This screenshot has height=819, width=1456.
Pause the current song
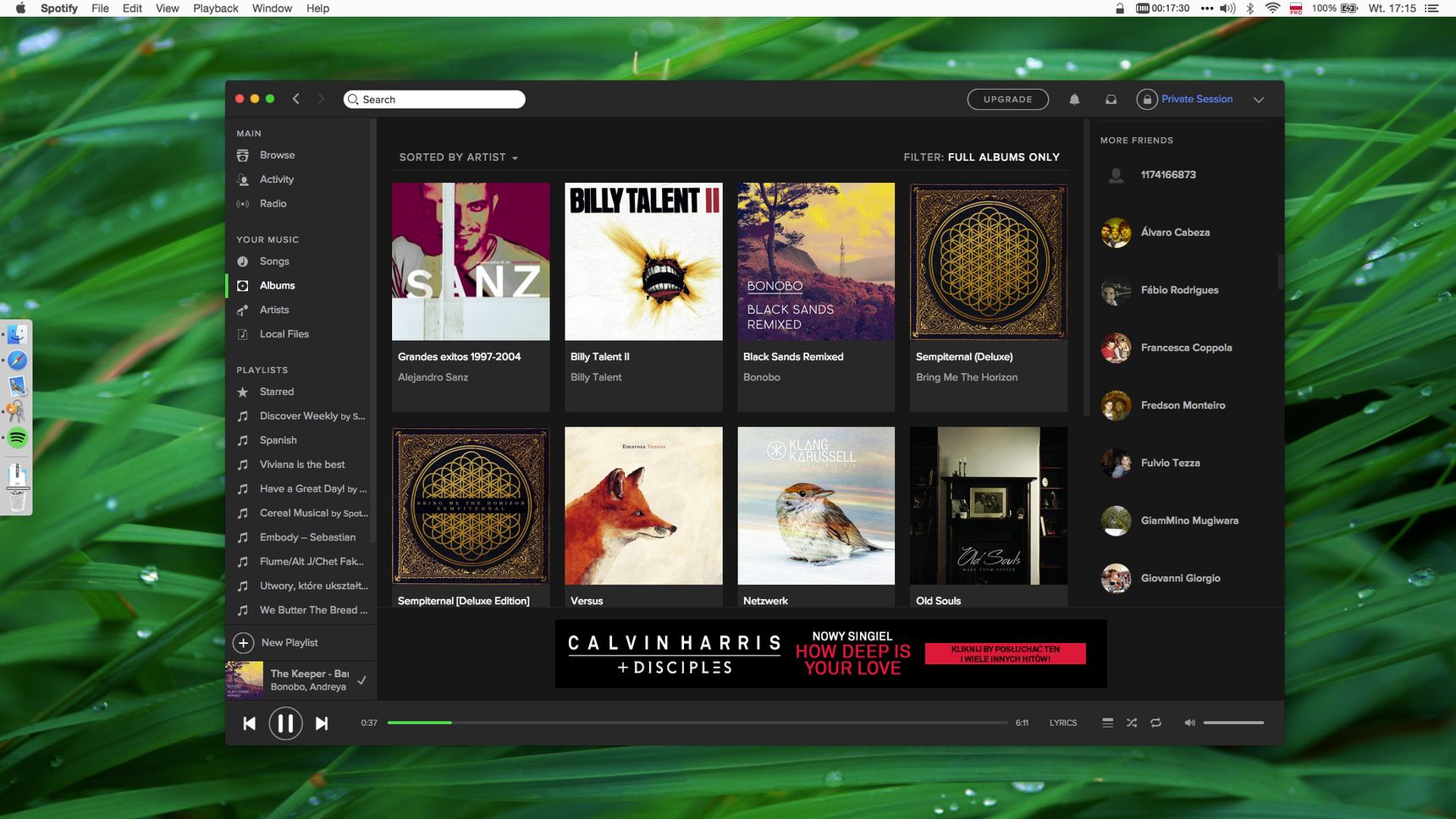(285, 723)
